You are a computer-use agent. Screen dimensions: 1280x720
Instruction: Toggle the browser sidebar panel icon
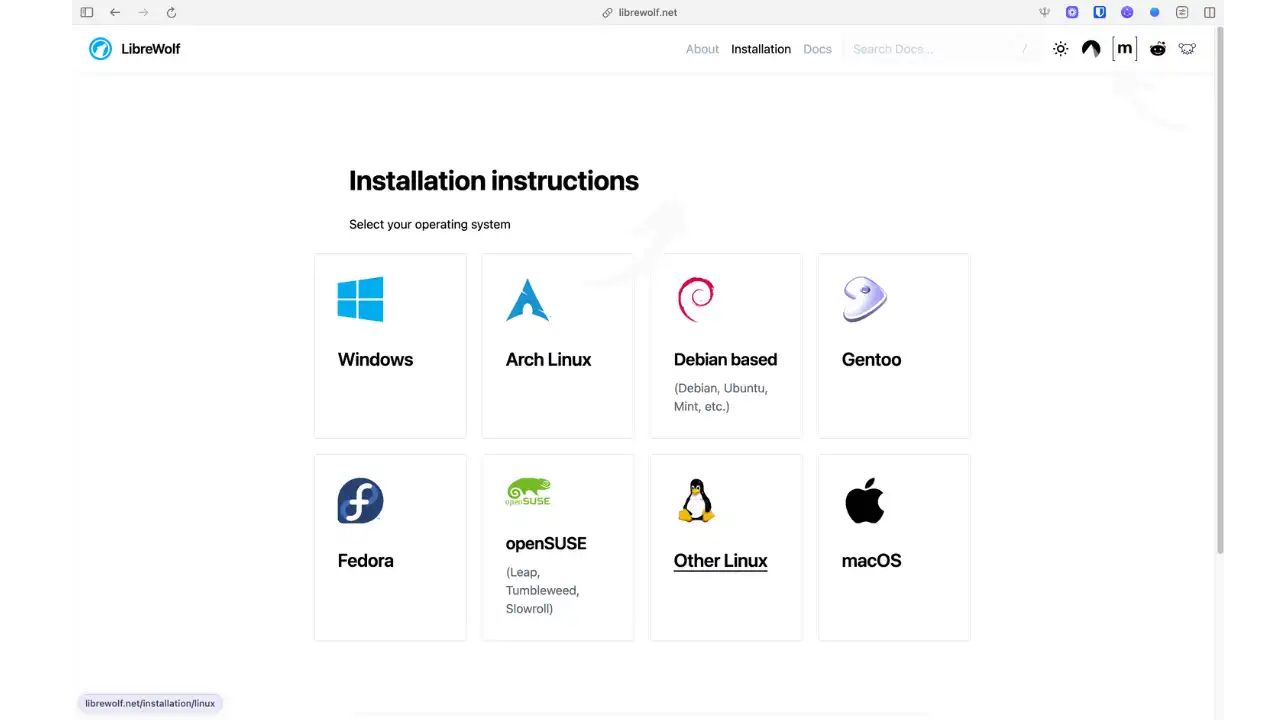pos(87,13)
